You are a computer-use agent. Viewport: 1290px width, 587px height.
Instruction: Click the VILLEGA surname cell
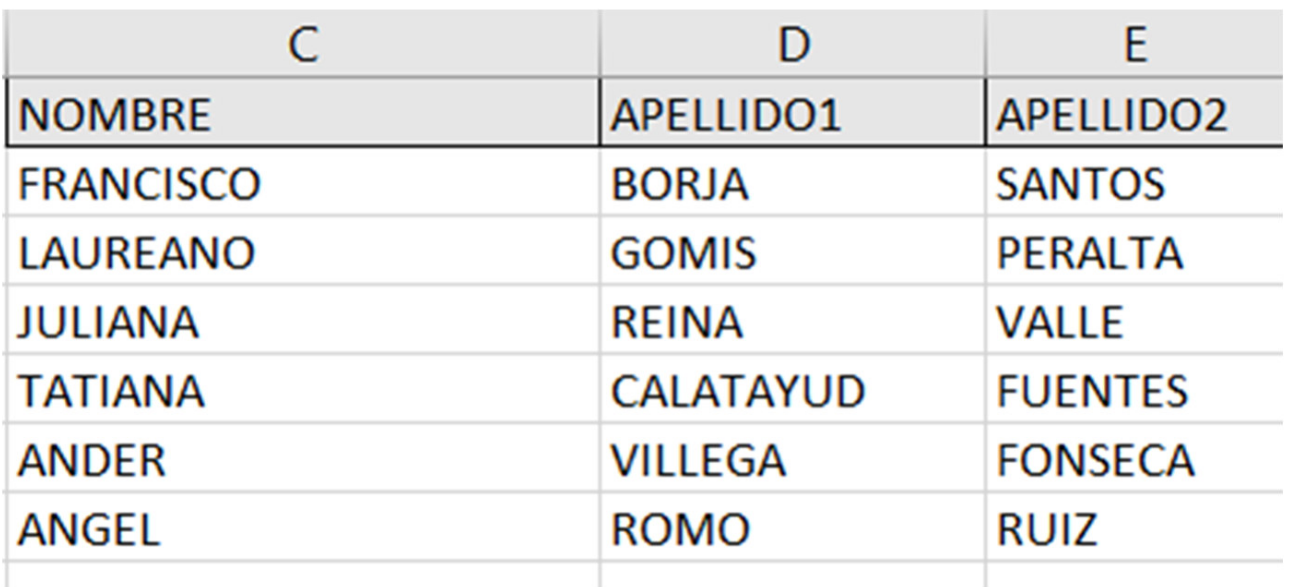pos(792,461)
